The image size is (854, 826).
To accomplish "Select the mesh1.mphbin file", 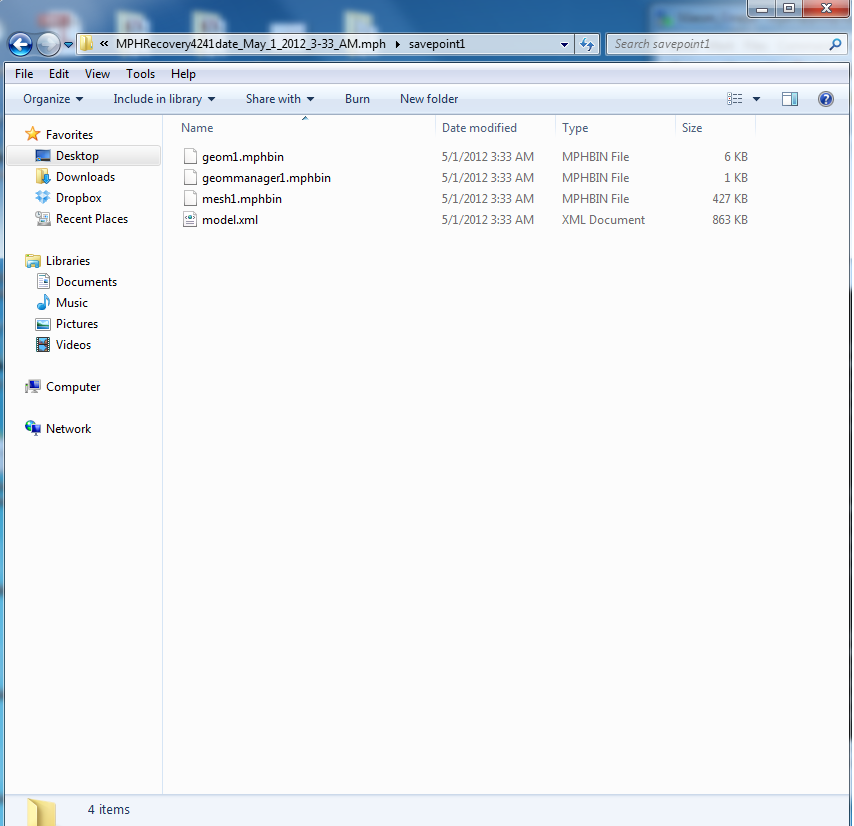I will pos(241,199).
